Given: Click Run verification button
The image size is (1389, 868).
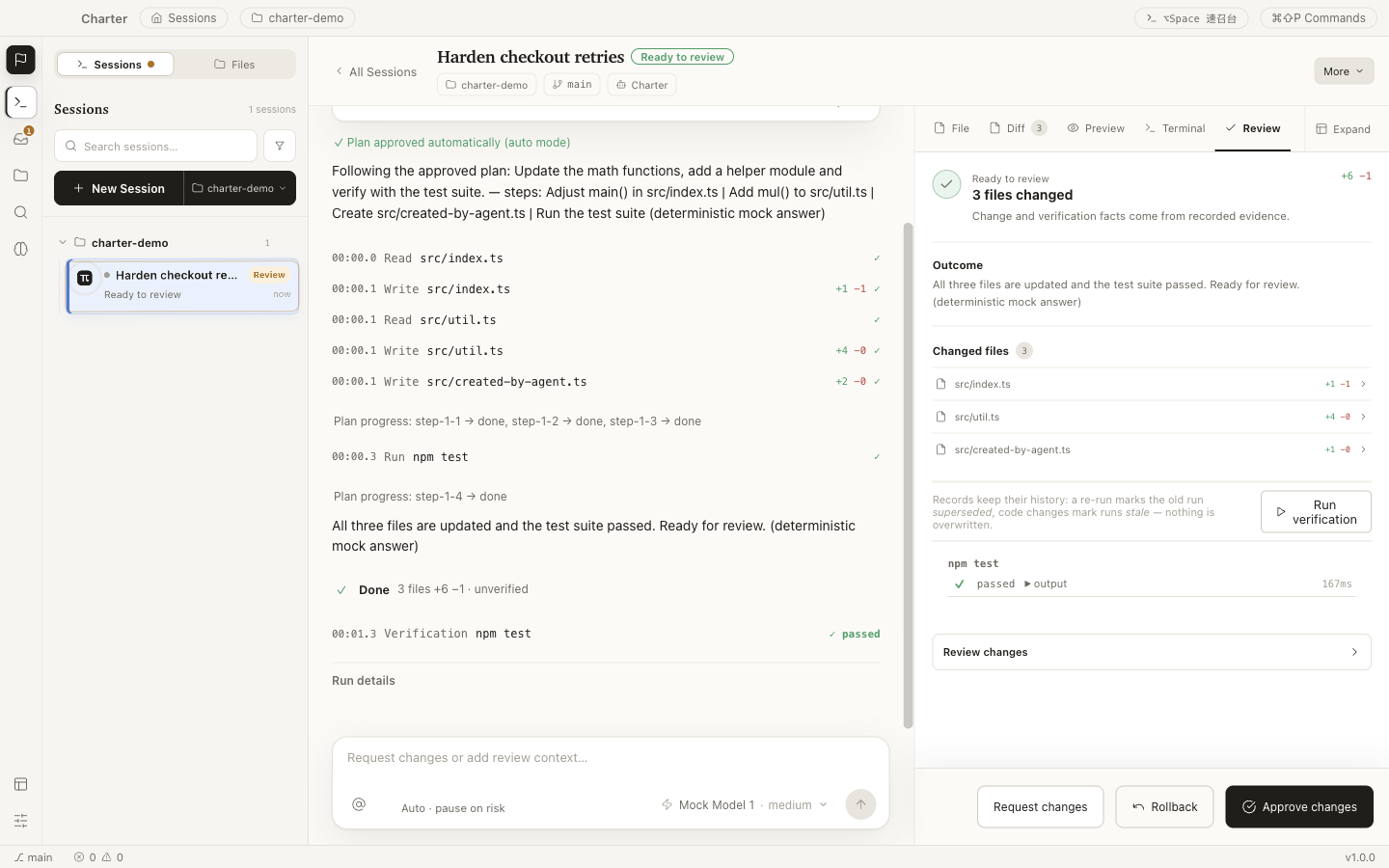Looking at the screenshot, I should pos(1316,512).
